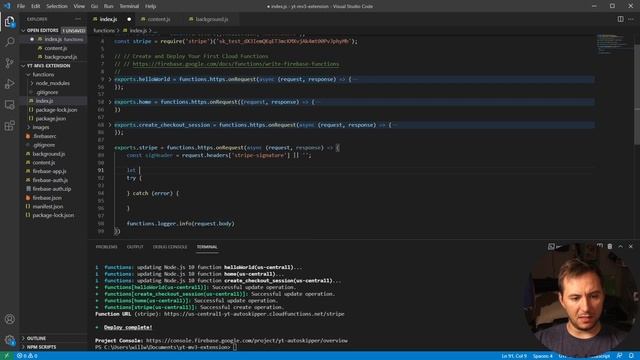Click the functions breadcrumb item
Image resolution: width=640 pixels, height=360 pixels.
(x=104, y=31)
